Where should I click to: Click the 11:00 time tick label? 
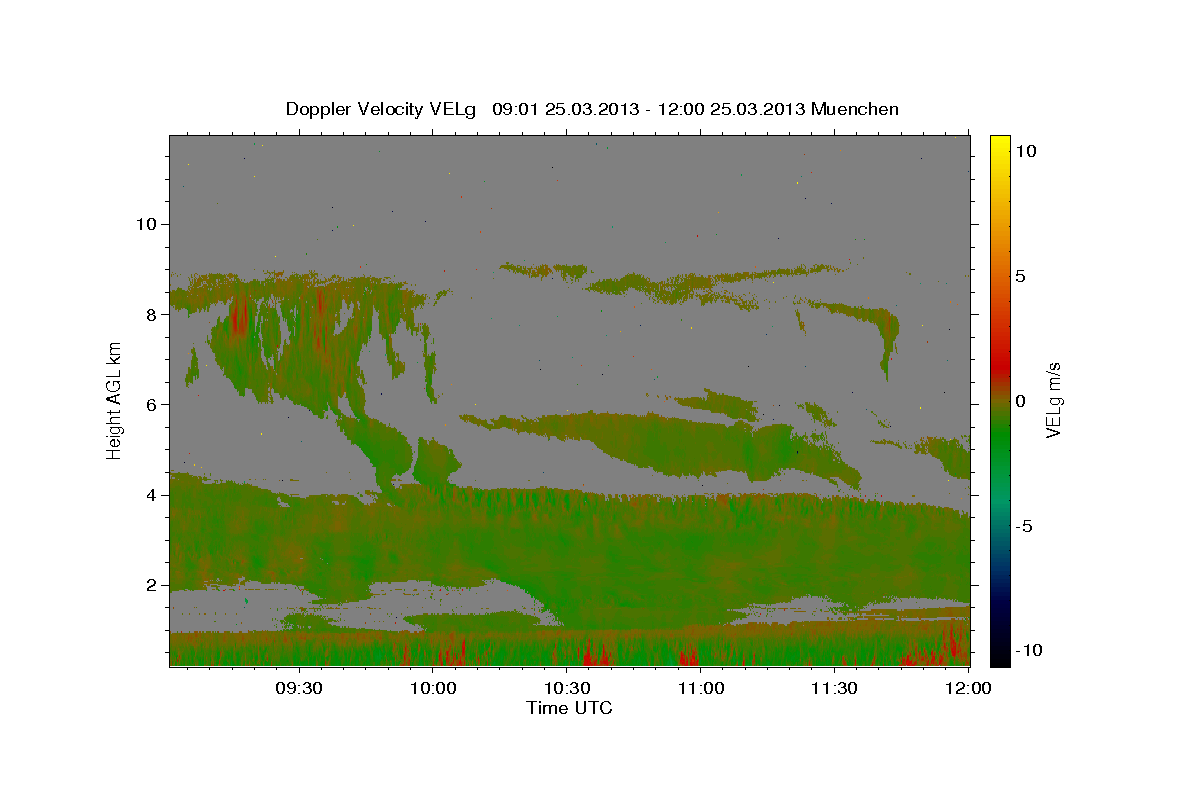point(701,688)
